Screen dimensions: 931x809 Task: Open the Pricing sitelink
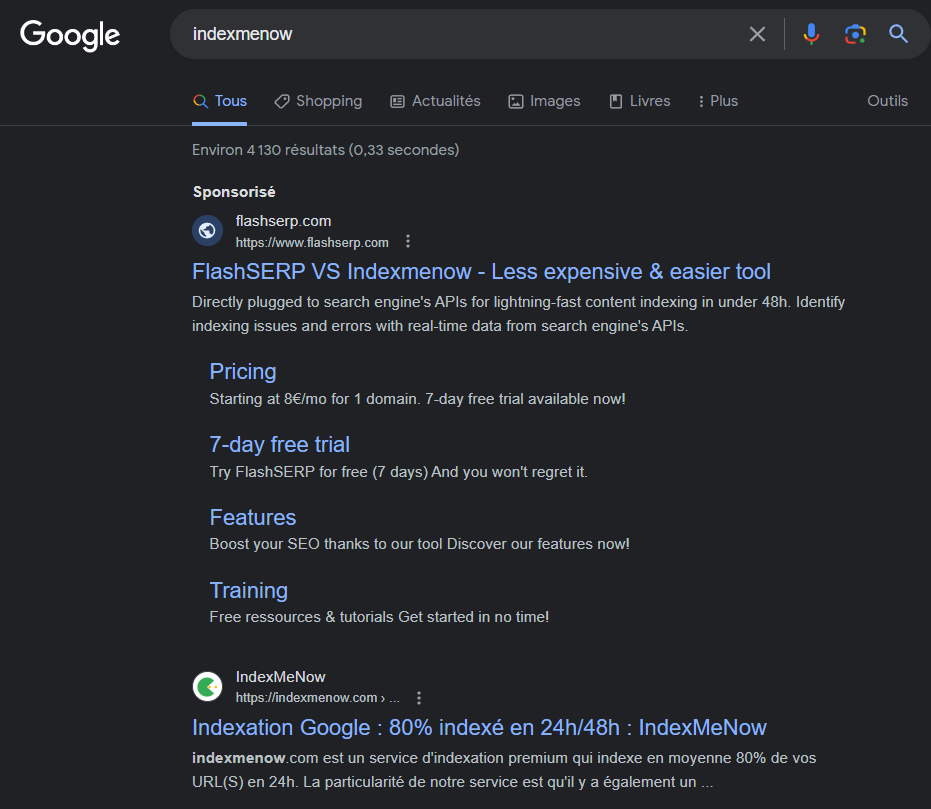[243, 372]
